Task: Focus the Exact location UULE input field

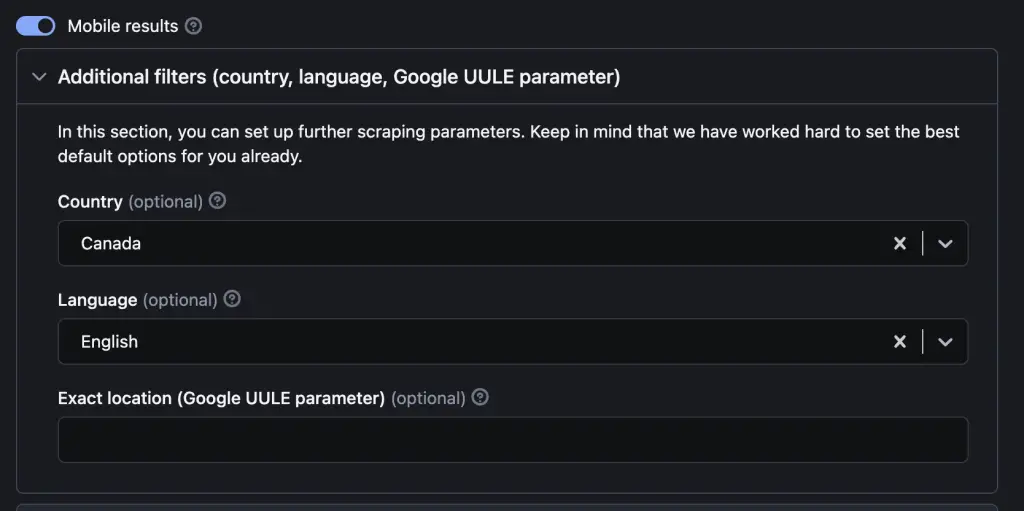Action: [513, 440]
